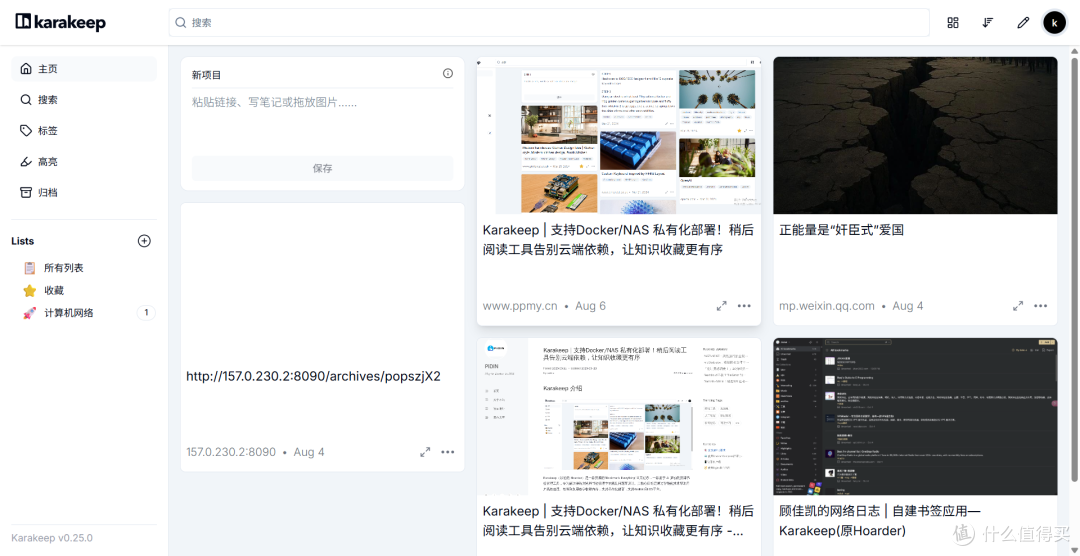Viewport: 1080px width, 556px height.
Task: Open the user avatar menu
Action: point(1054,23)
